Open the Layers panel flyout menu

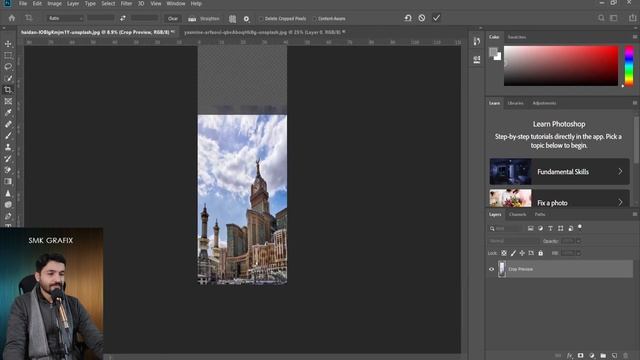635,214
